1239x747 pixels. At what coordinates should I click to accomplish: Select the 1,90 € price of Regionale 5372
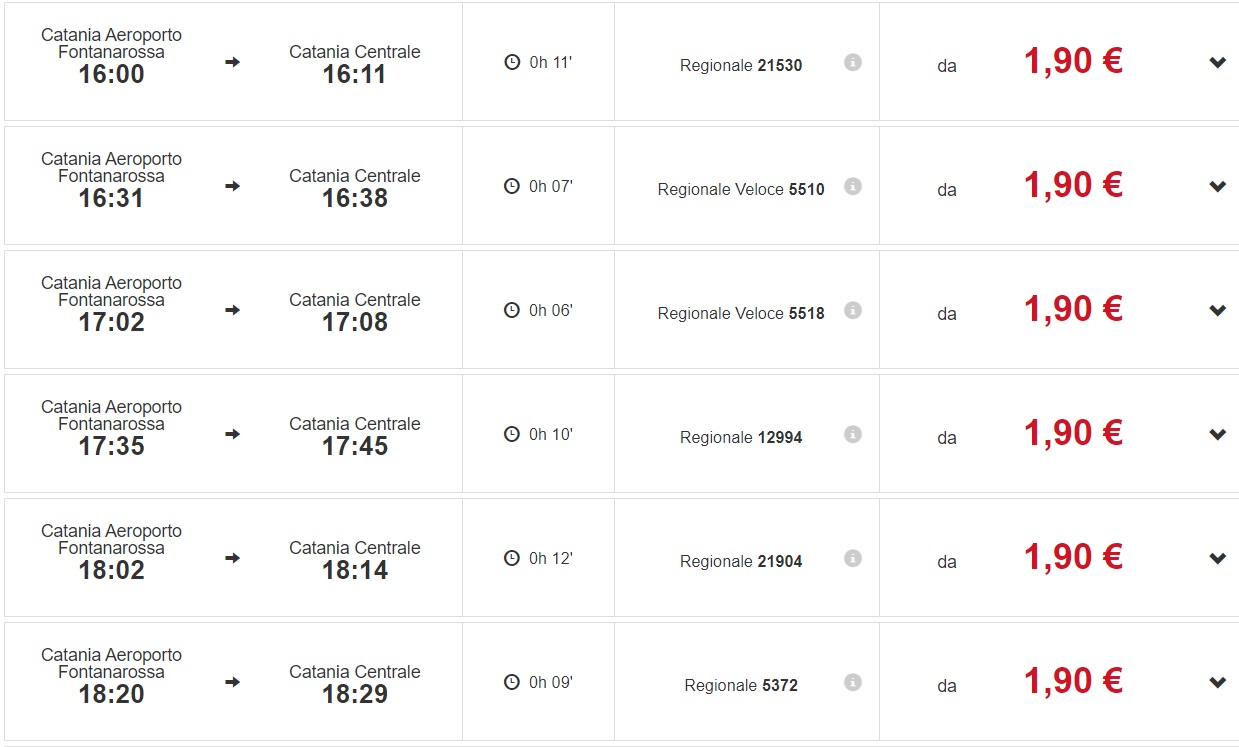click(x=1073, y=682)
